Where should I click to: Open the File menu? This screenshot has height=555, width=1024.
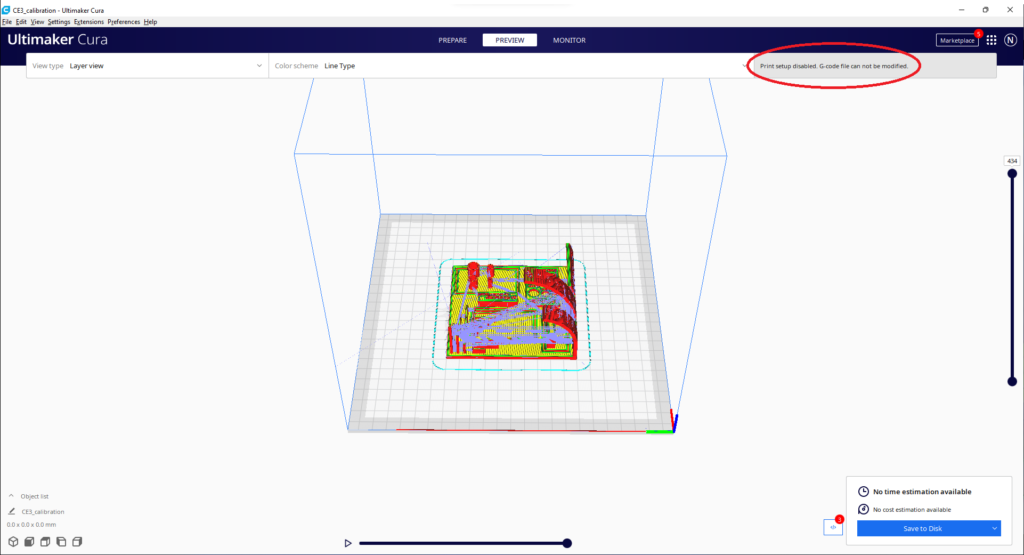(7, 22)
